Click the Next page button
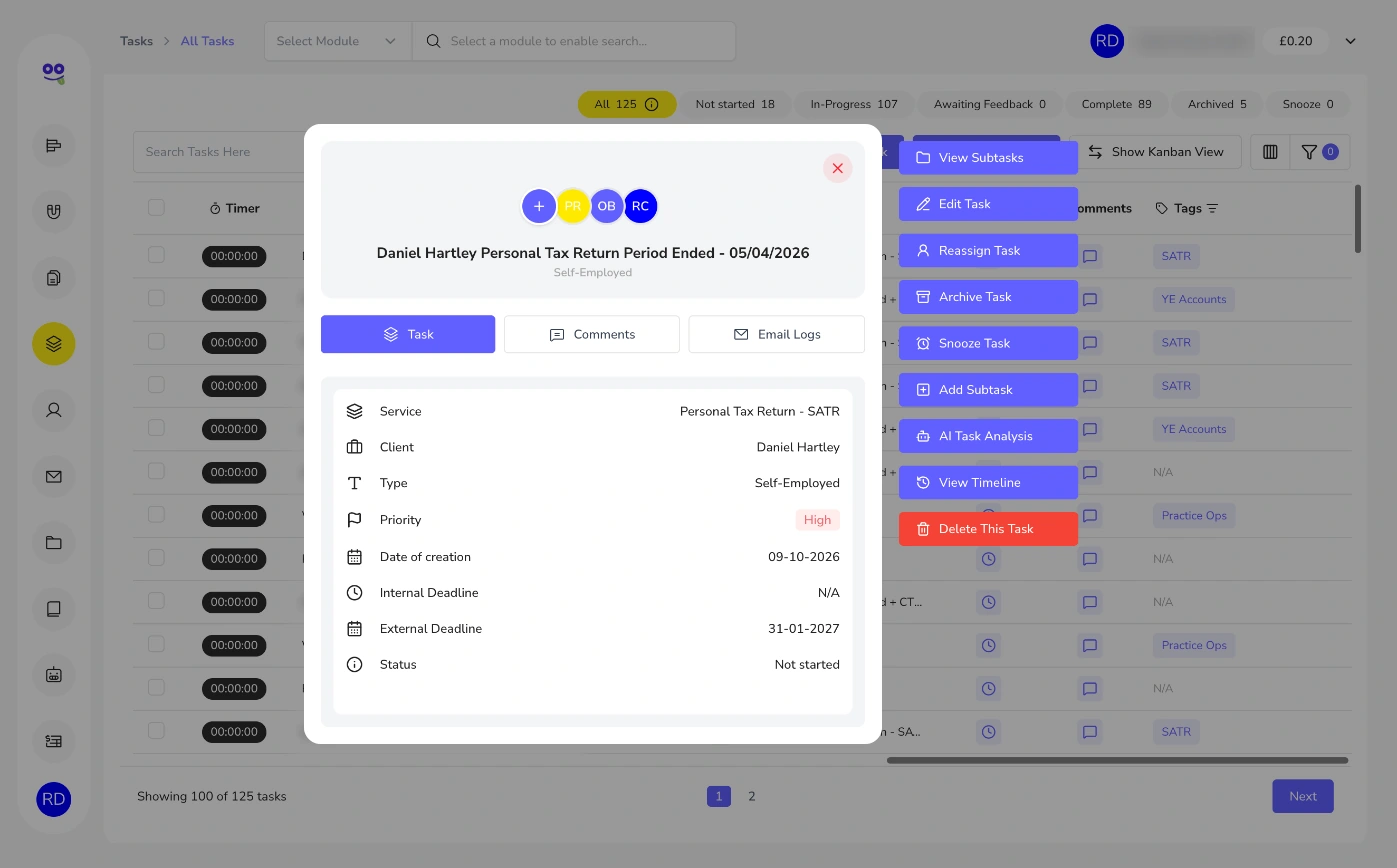The width and height of the screenshot is (1397, 868). pyautogui.click(x=1303, y=796)
